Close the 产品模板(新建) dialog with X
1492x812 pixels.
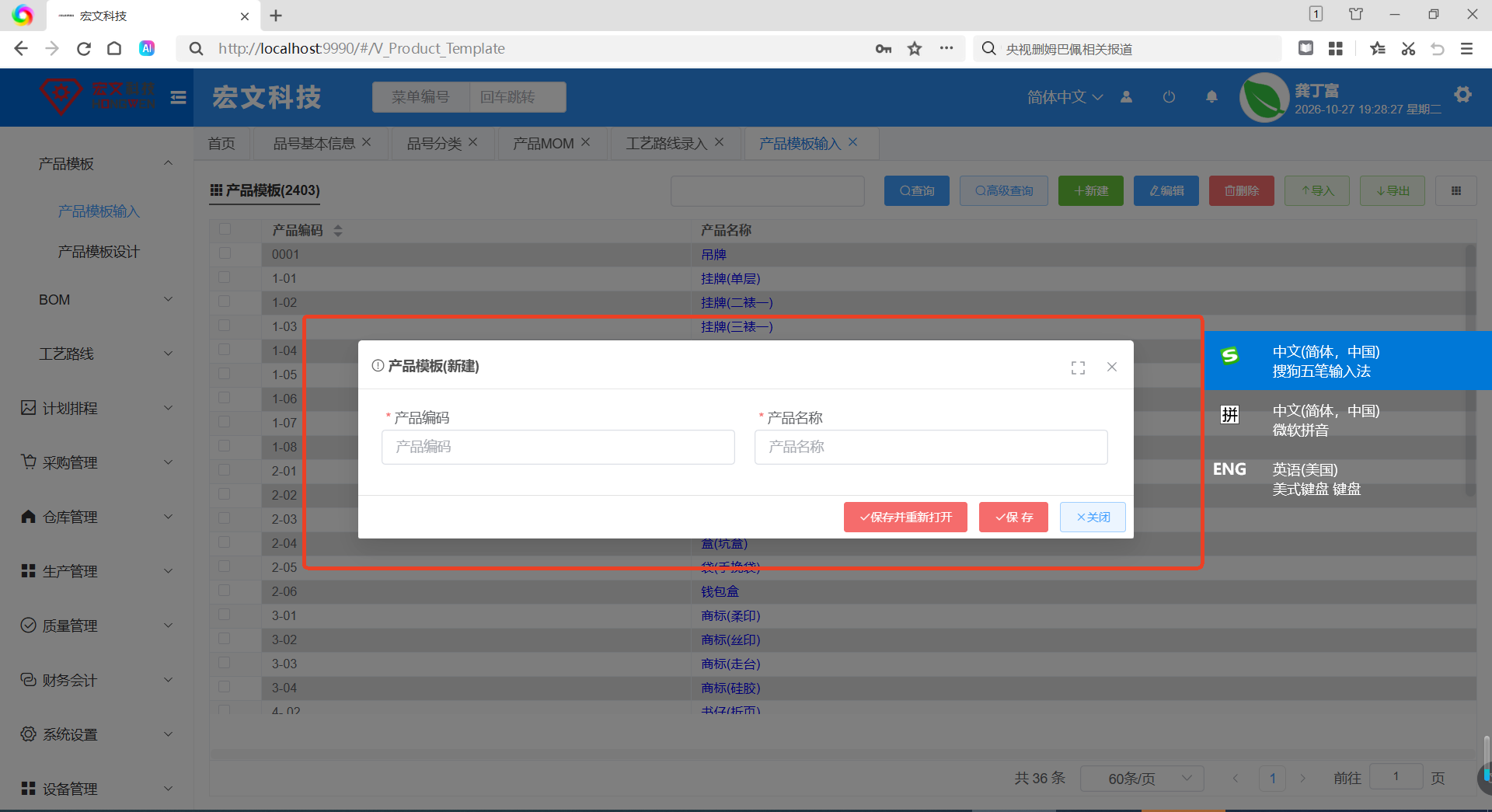click(x=1112, y=367)
